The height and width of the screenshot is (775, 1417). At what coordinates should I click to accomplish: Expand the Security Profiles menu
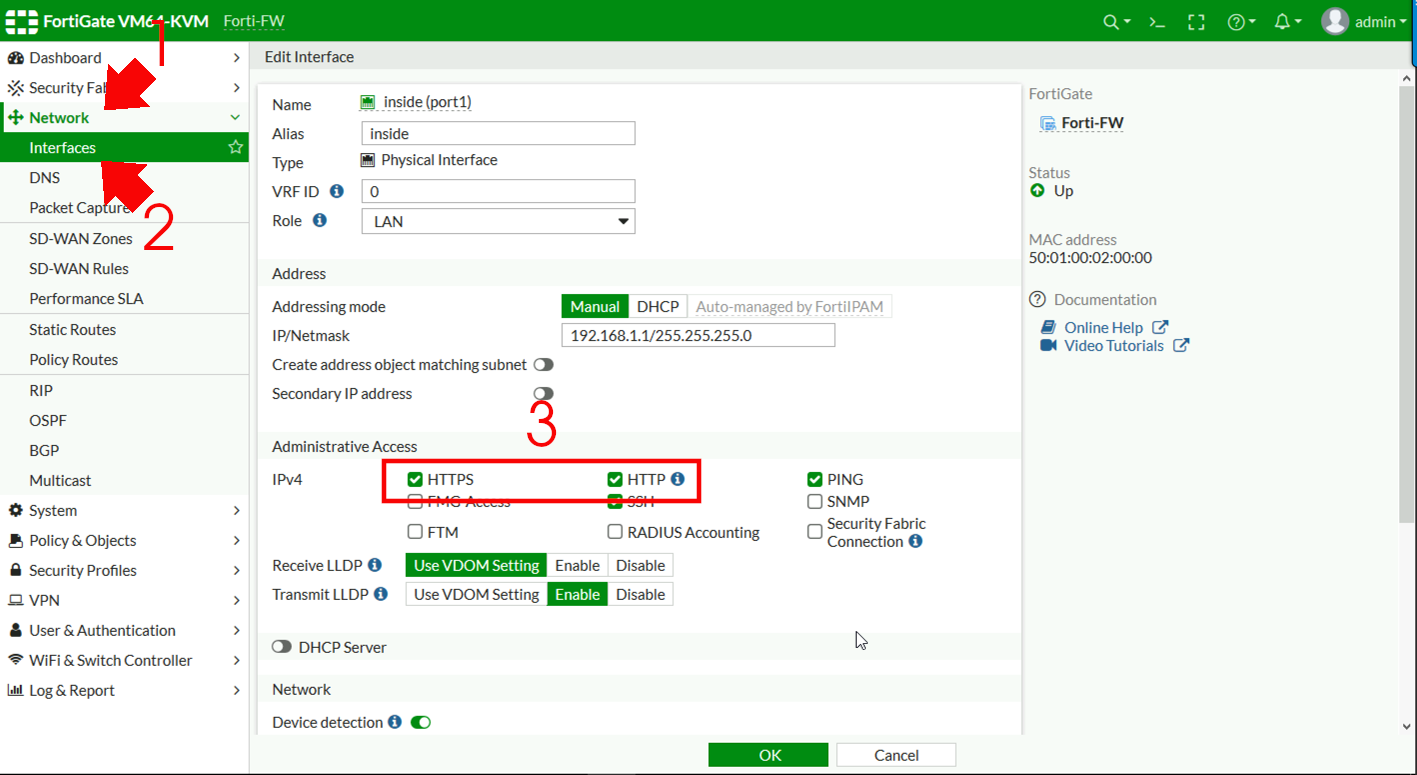[x=124, y=570]
